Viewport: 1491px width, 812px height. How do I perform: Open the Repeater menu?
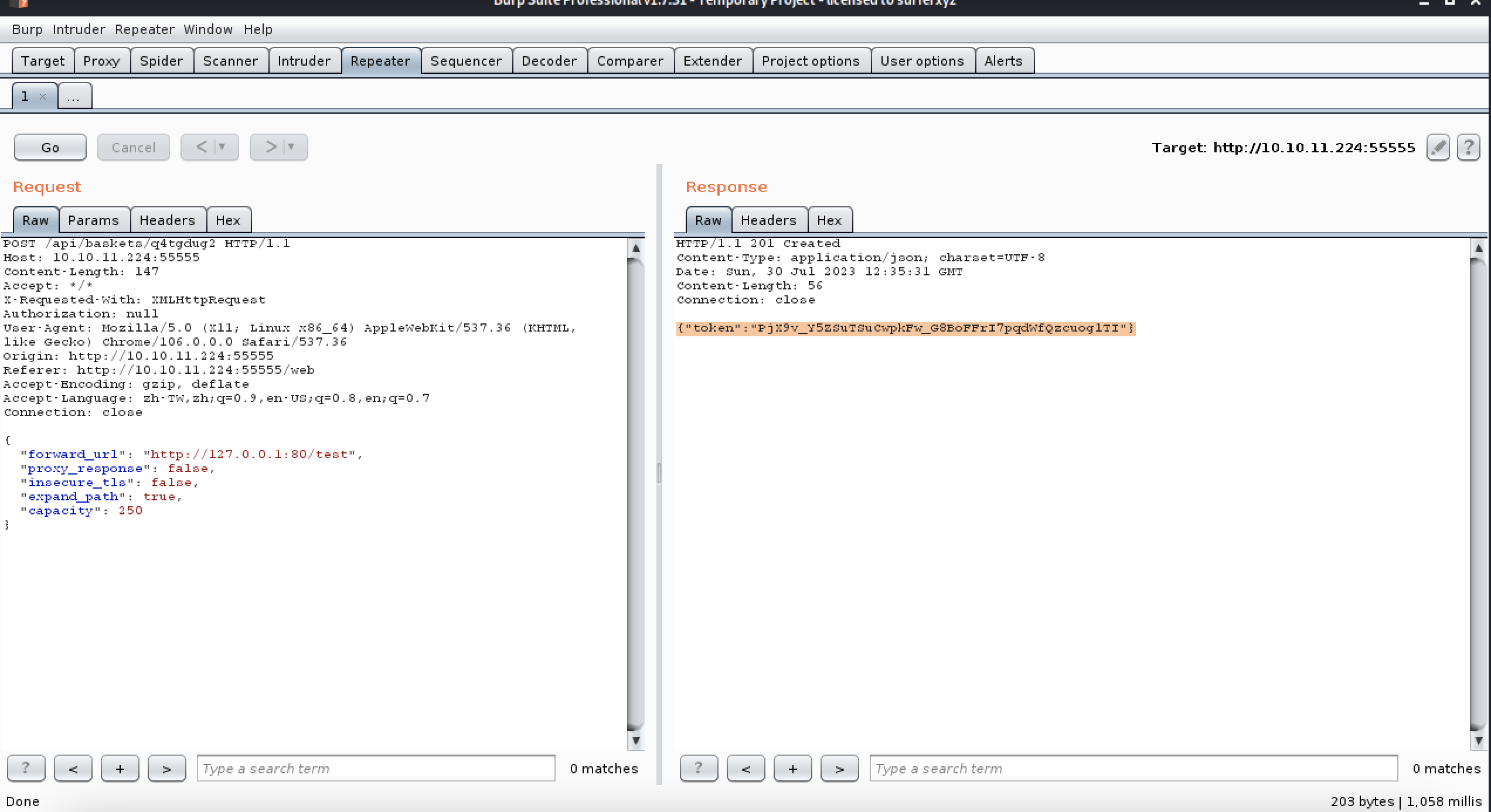[144, 29]
